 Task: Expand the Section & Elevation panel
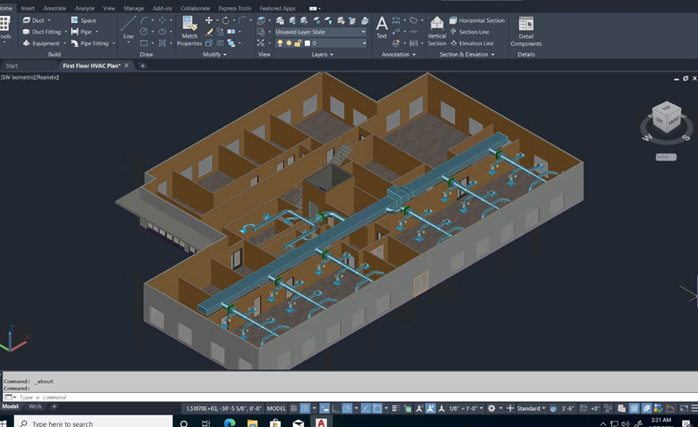[467, 55]
